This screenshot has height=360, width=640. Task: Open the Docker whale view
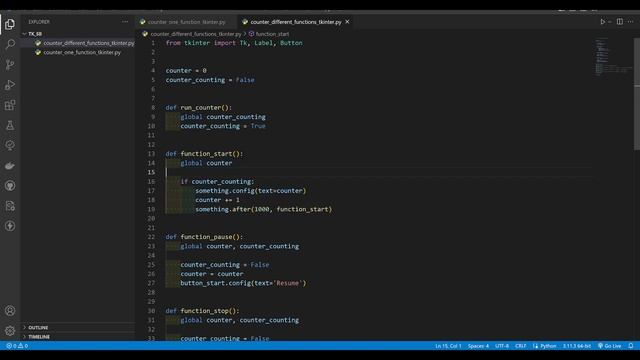click(10, 166)
